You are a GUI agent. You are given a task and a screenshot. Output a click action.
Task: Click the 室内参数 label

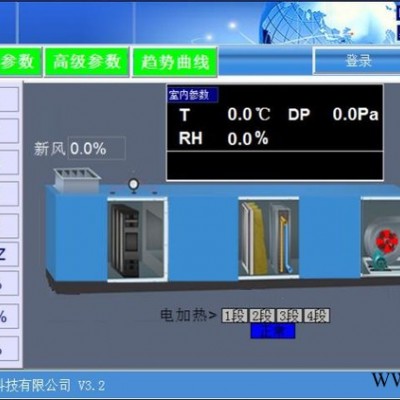click(x=193, y=95)
